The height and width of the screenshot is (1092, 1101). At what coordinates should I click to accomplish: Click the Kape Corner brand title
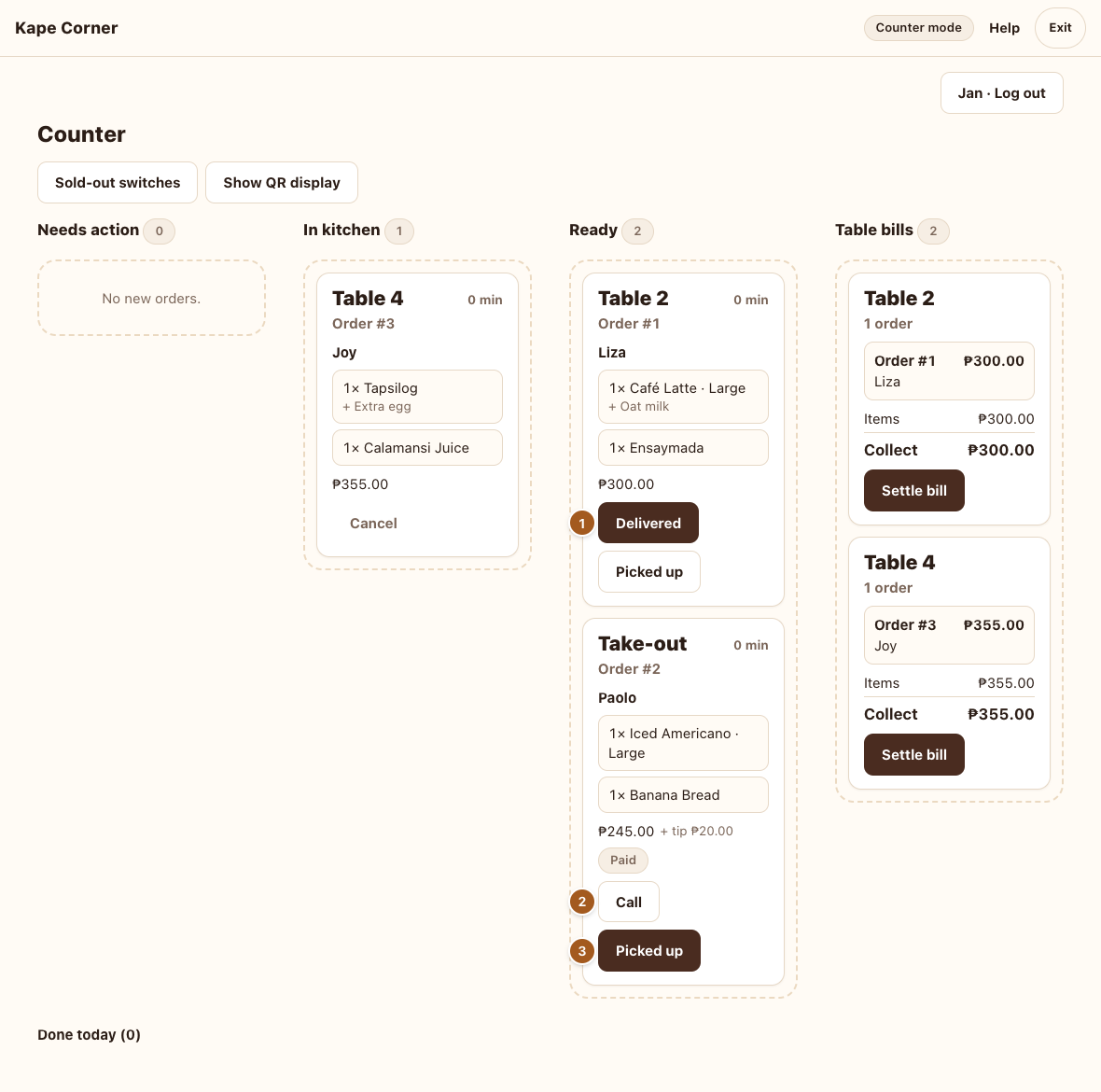66,28
